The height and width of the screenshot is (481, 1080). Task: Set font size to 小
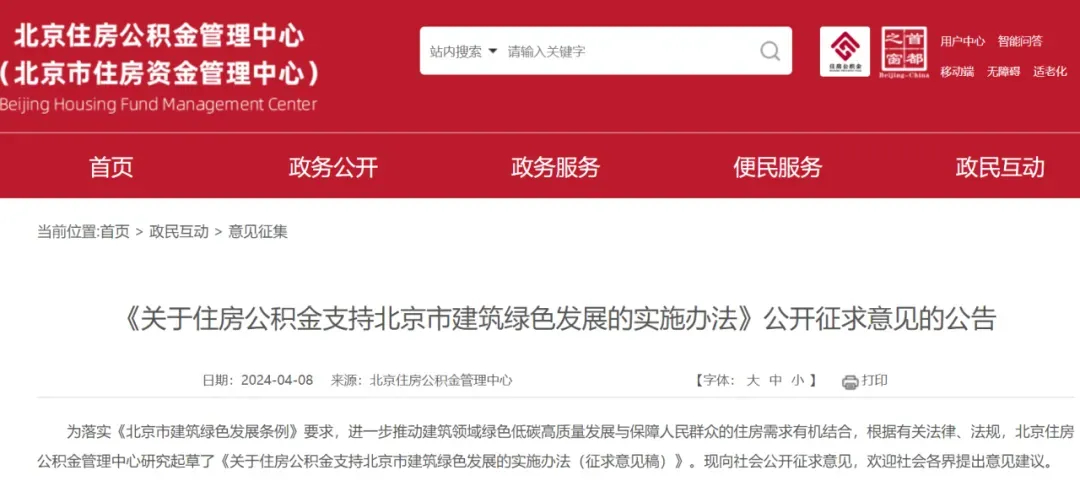click(x=797, y=380)
